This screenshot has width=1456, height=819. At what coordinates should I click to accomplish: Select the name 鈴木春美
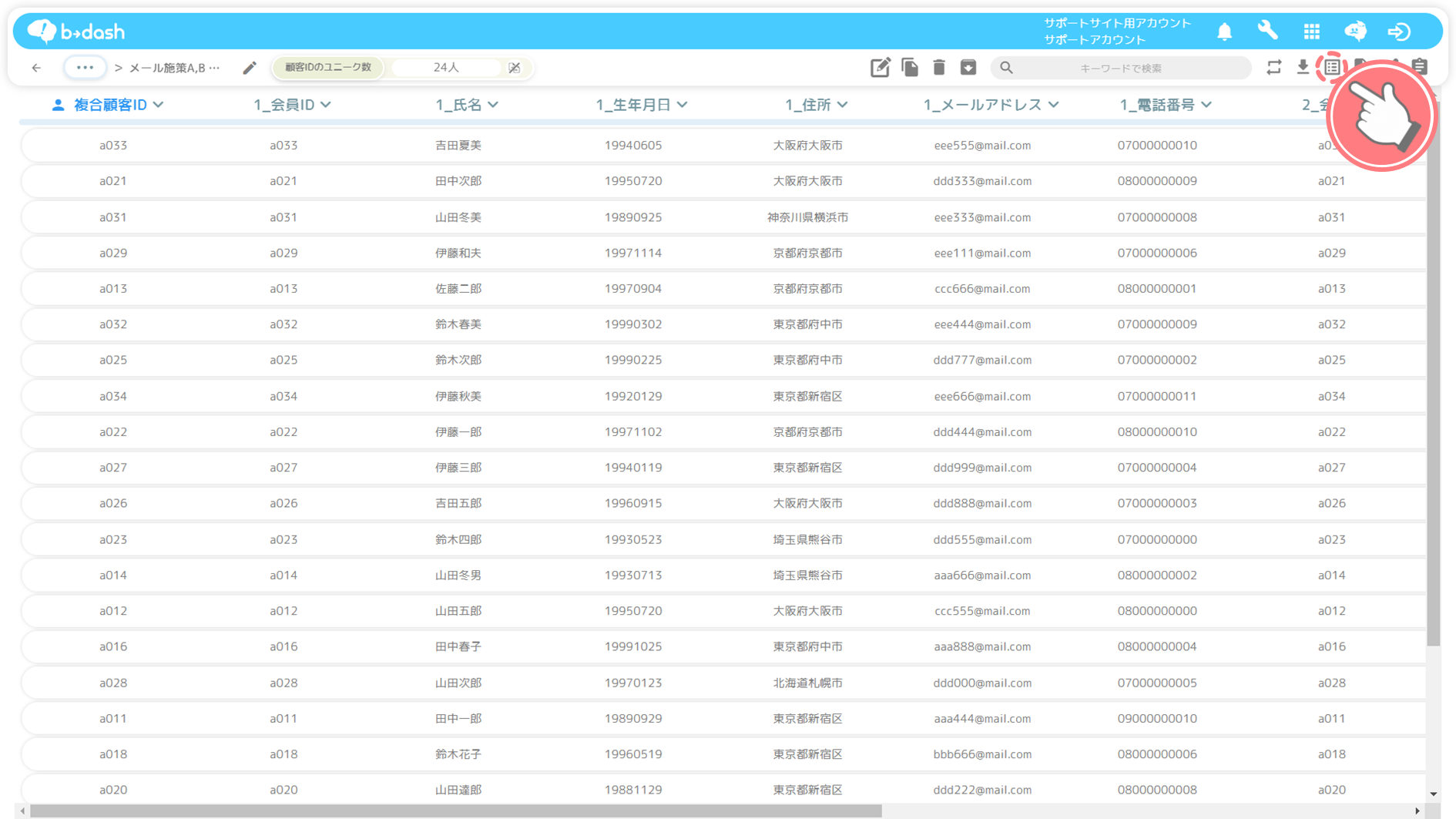point(458,324)
